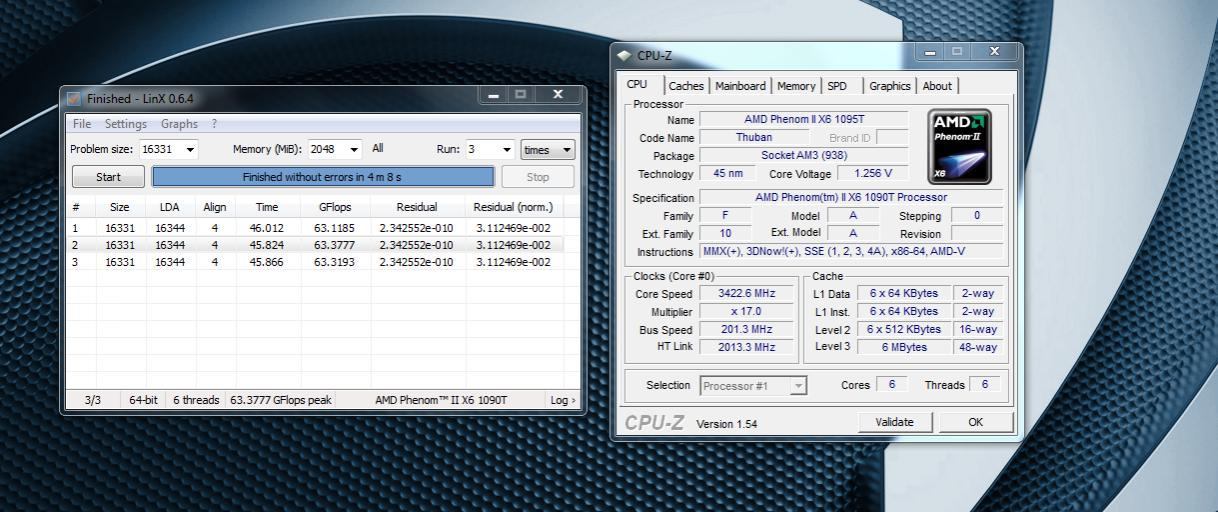Click the 2013.3 MHz HT Link value
Image resolution: width=1218 pixels, height=512 pixels.
pyautogui.click(x=746, y=347)
